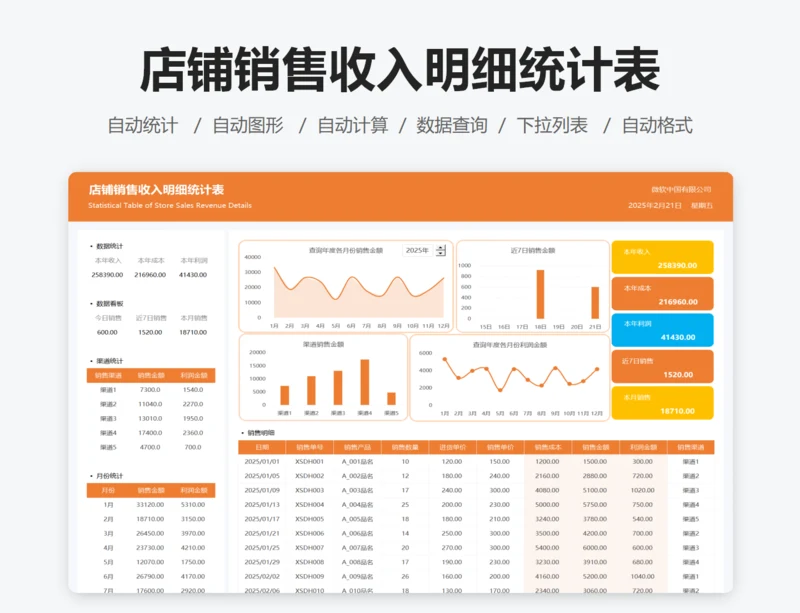The height and width of the screenshot is (613, 800).
Task: Click the 销售明细 section heading
Action: 261,433
